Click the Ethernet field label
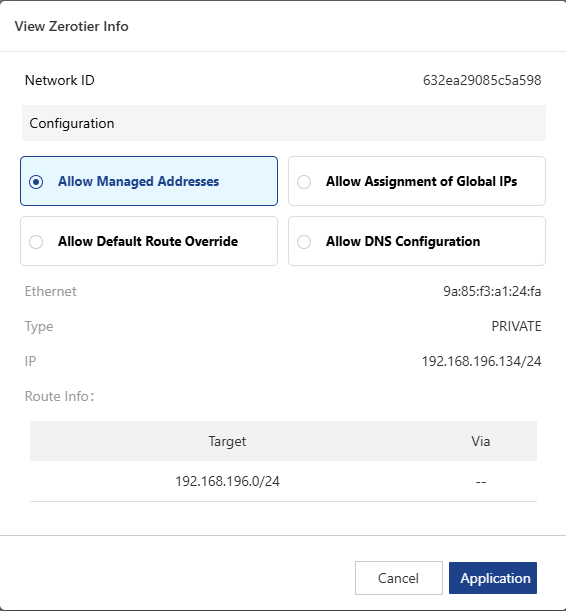Viewport: 566px width, 611px height. pyautogui.click(x=51, y=291)
